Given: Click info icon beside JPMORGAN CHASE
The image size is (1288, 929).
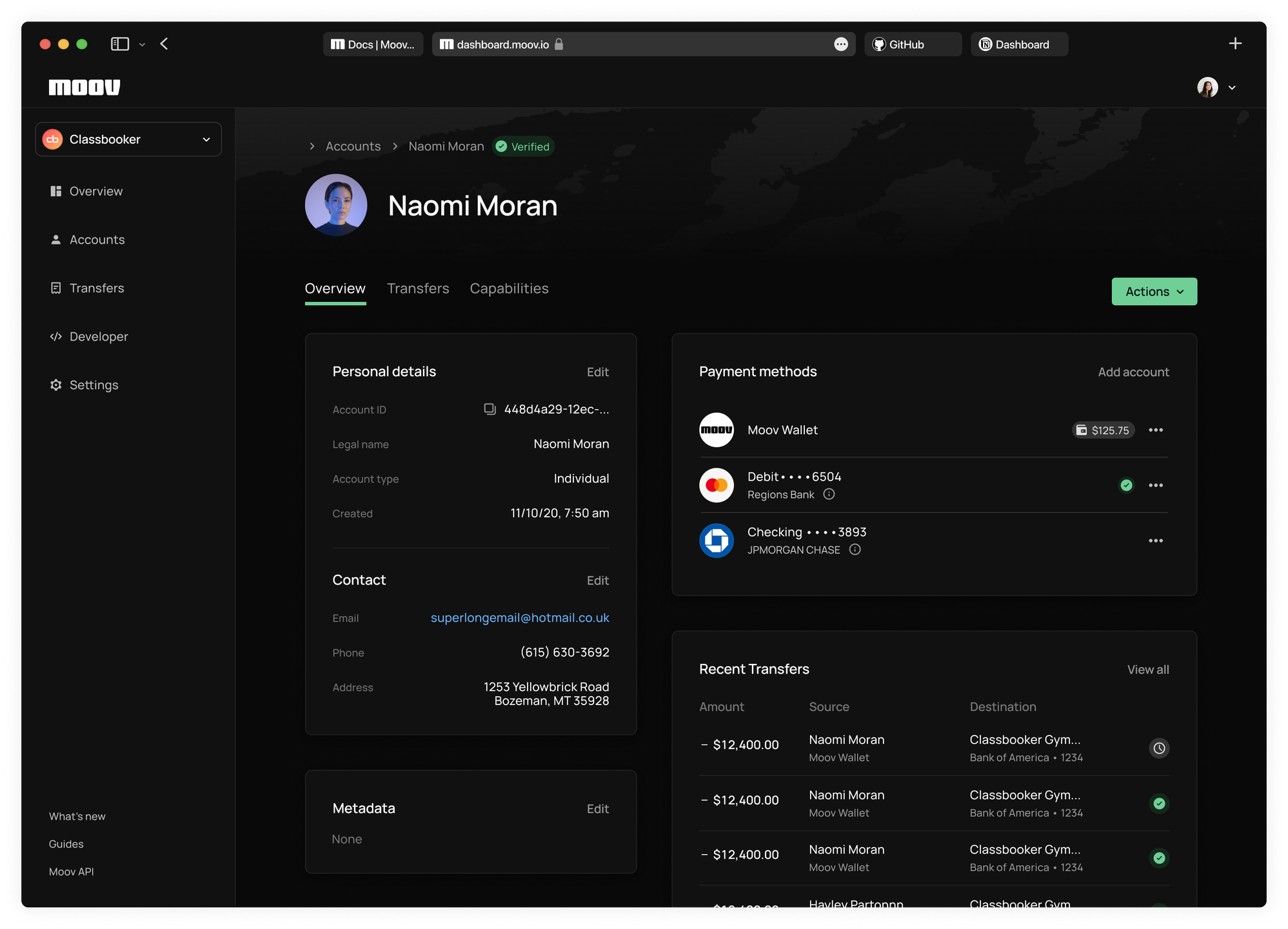Looking at the screenshot, I should (x=855, y=550).
